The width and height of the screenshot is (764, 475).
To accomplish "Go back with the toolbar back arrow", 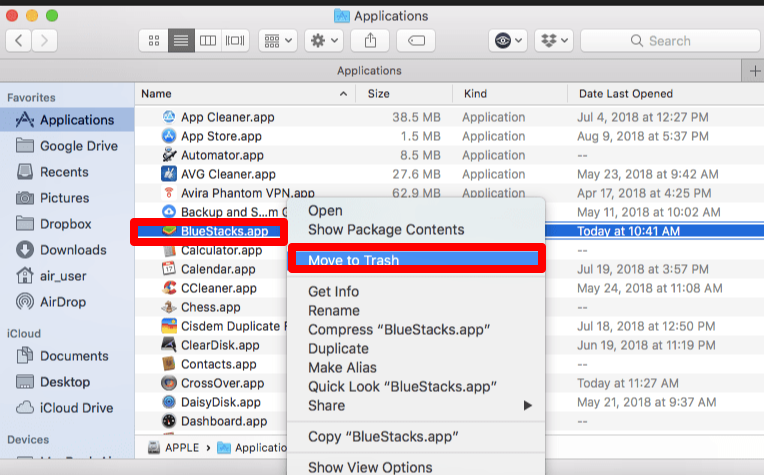I will [x=19, y=40].
